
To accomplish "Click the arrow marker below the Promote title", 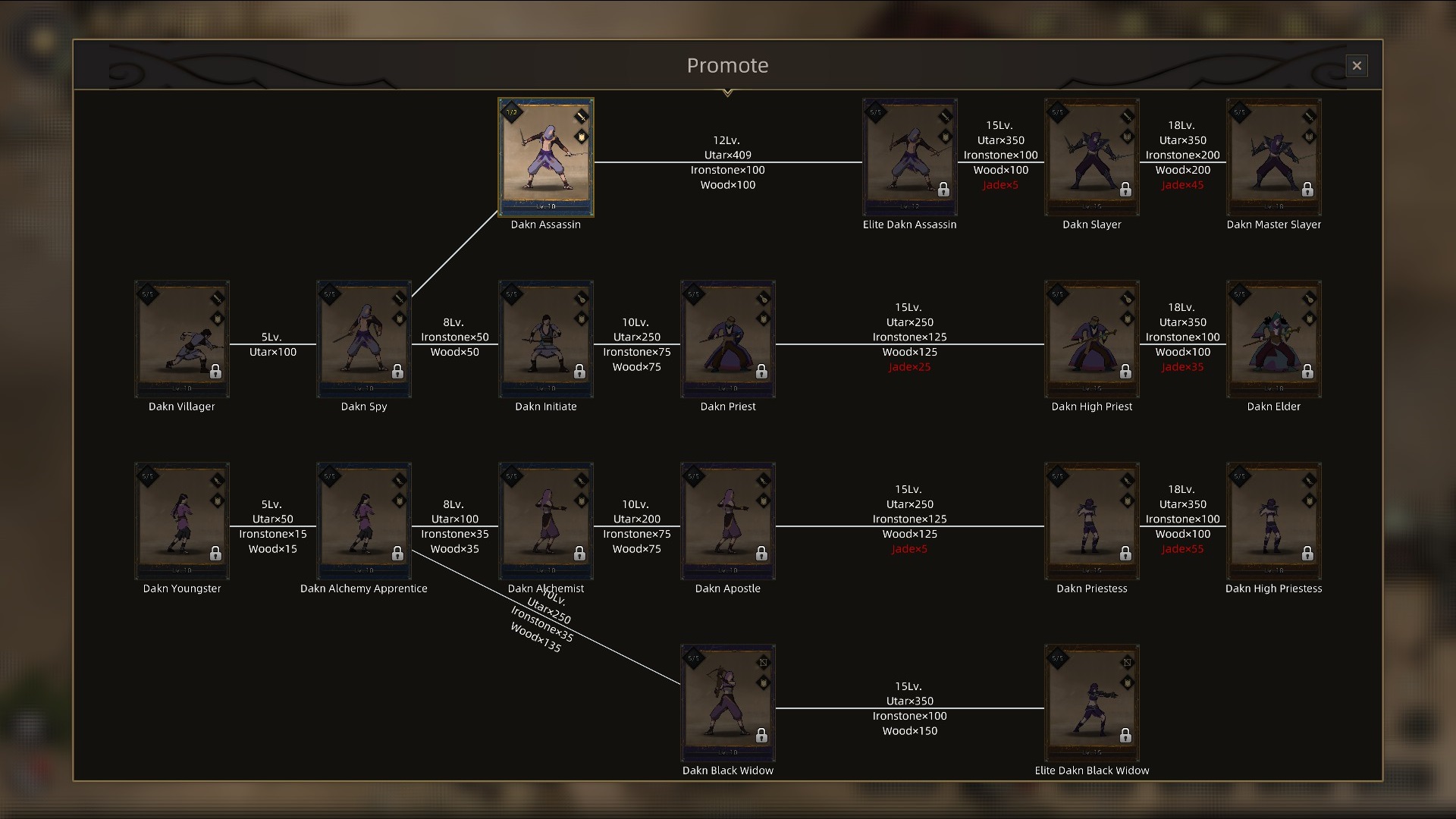I will 727,93.
